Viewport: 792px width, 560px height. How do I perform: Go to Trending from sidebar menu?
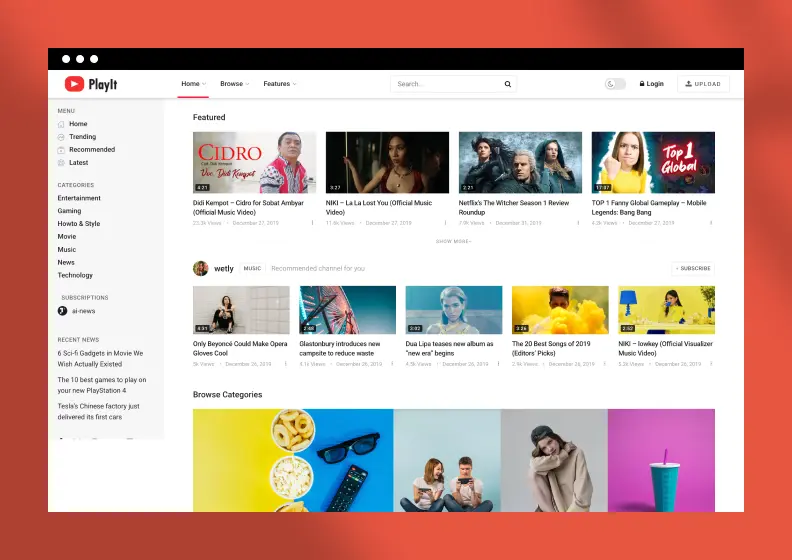click(x=82, y=137)
